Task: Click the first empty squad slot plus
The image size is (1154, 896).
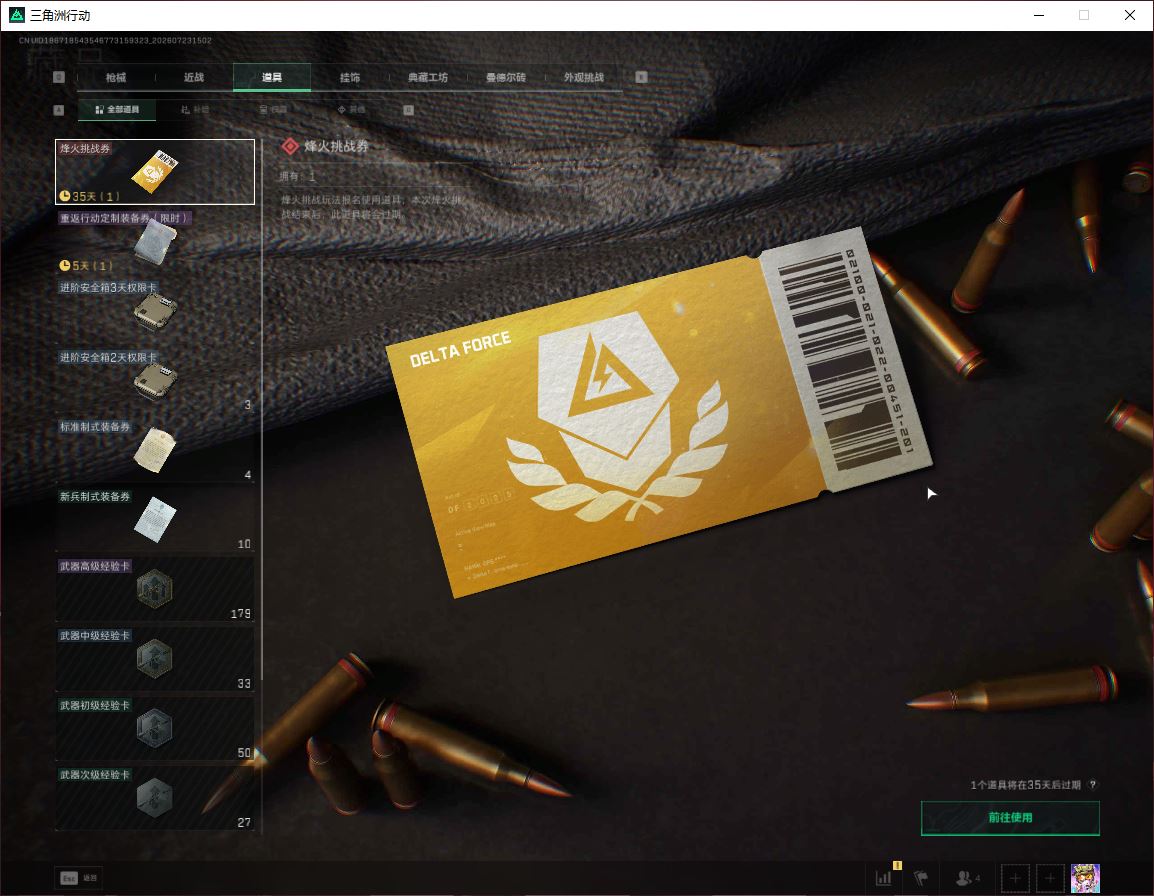Action: (1015, 878)
